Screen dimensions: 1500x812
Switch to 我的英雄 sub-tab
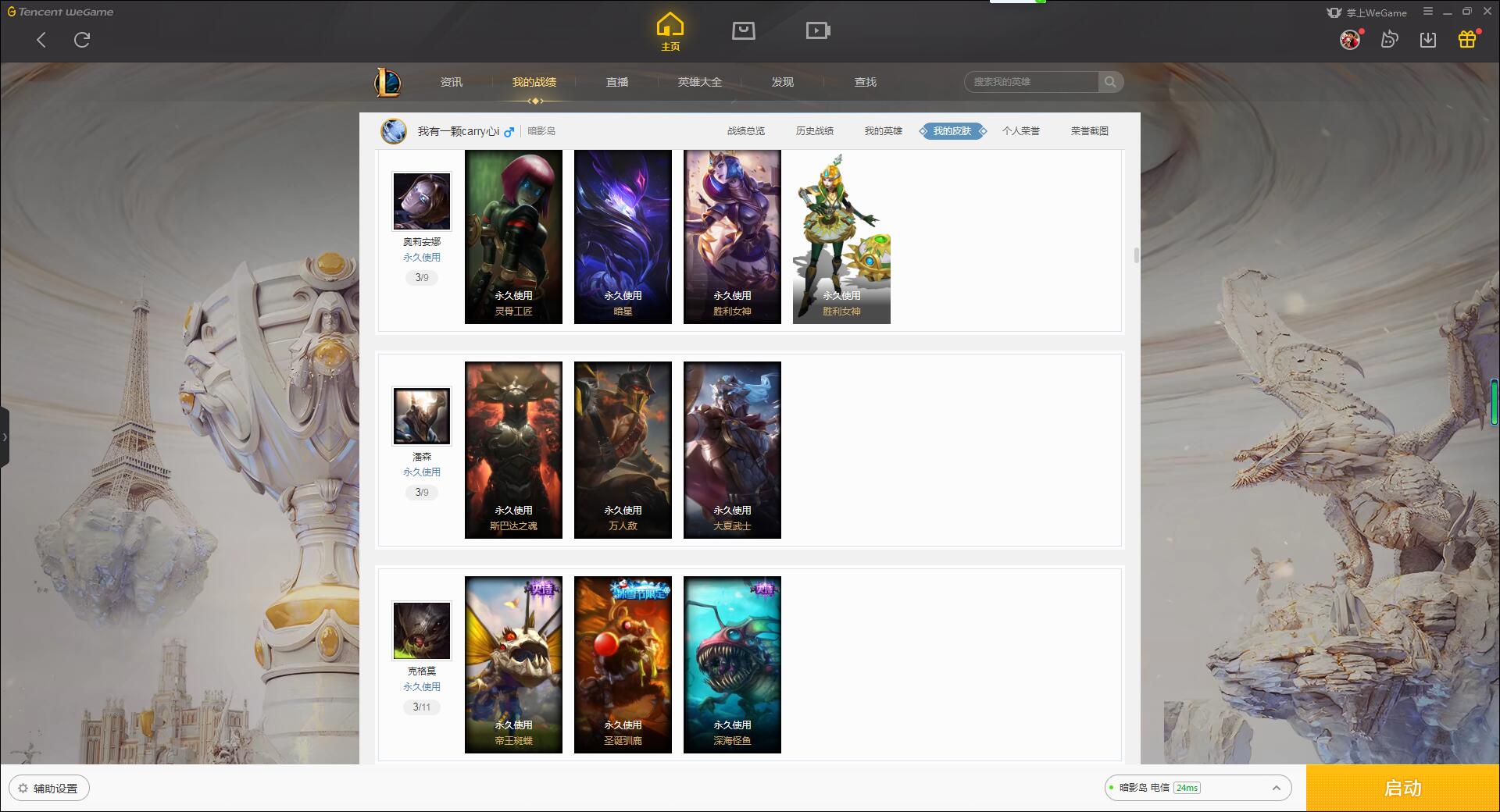click(884, 131)
